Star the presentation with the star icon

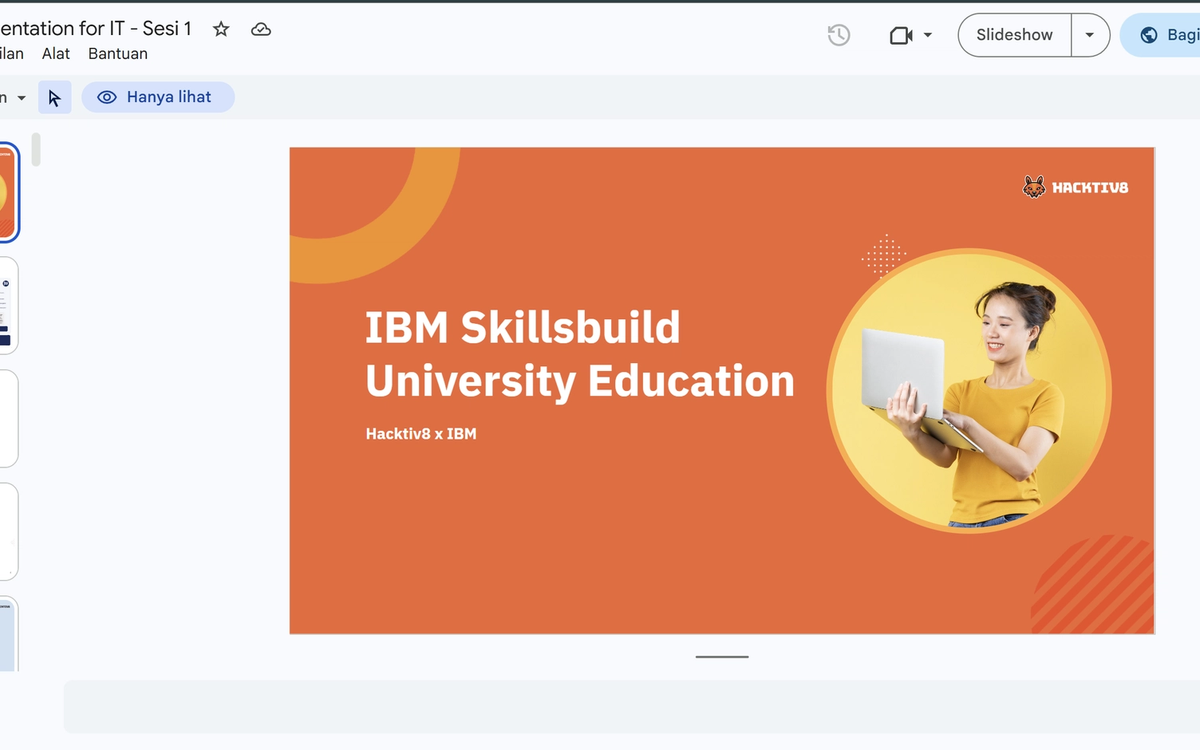point(221,29)
